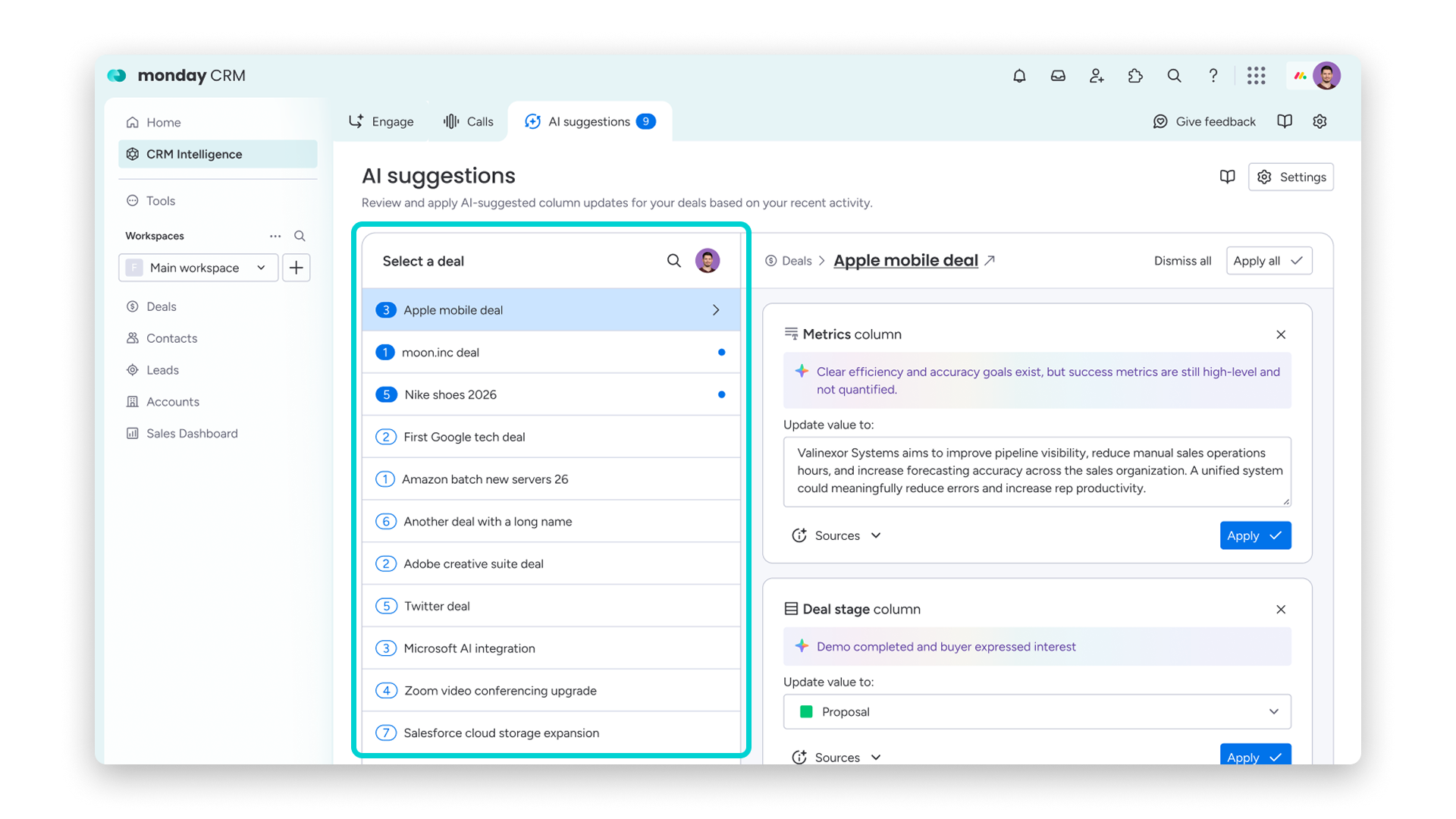The height and width of the screenshot is (819, 1456).
Task: Click the top bar search icon
Action: [x=1174, y=76]
